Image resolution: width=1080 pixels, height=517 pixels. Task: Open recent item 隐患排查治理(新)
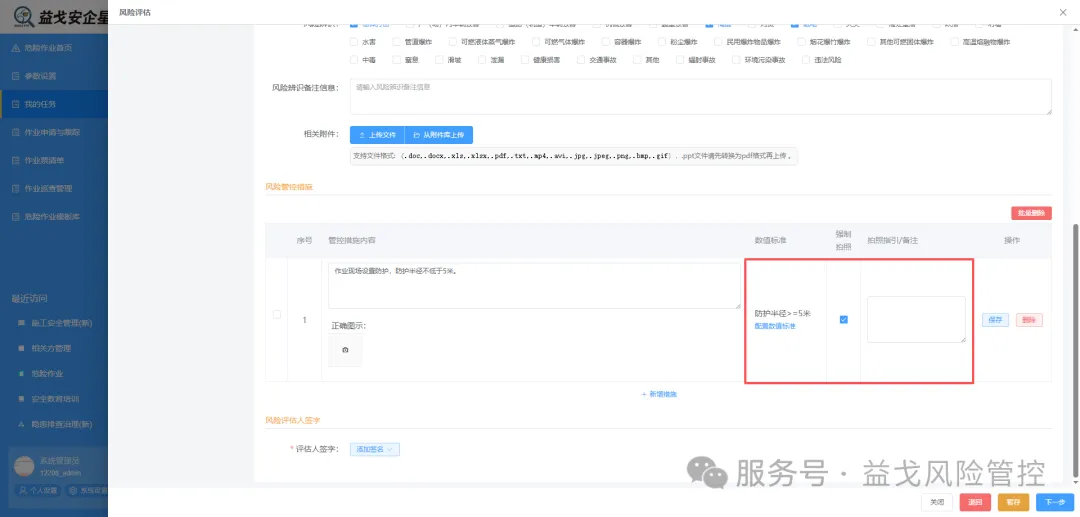click(55, 424)
